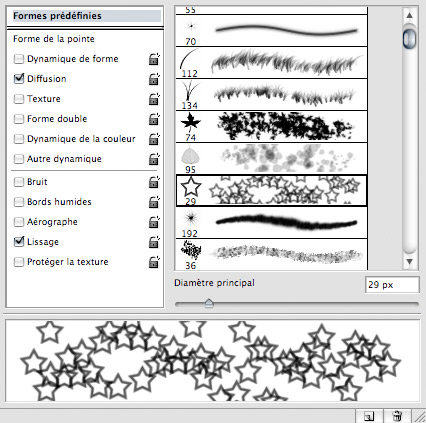Click the Autre dynamique label
This screenshot has width=426, height=423.
pos(64,159)
